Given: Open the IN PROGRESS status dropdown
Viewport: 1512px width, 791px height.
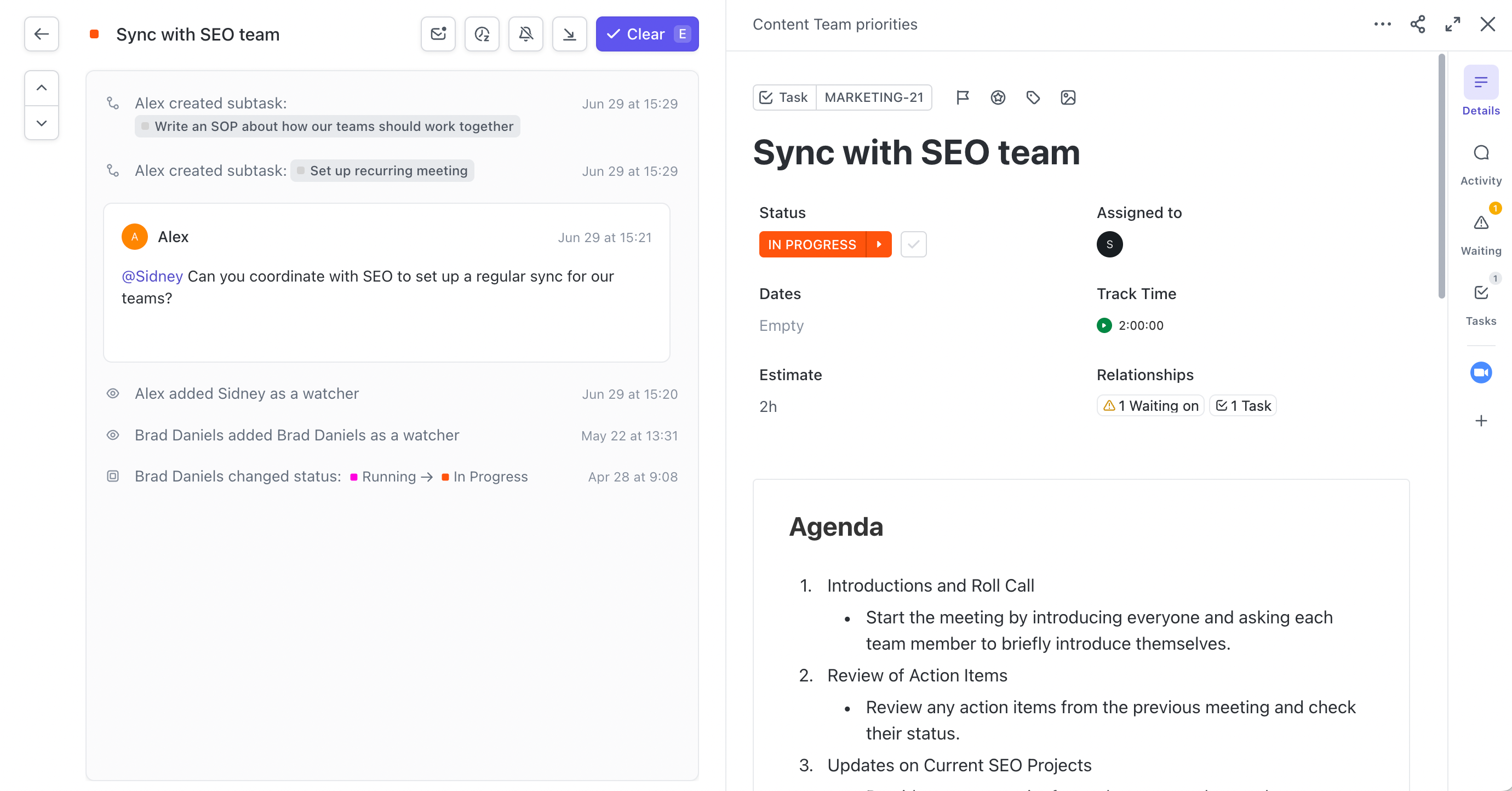Looking at the screenshot, I should [879, 244].
